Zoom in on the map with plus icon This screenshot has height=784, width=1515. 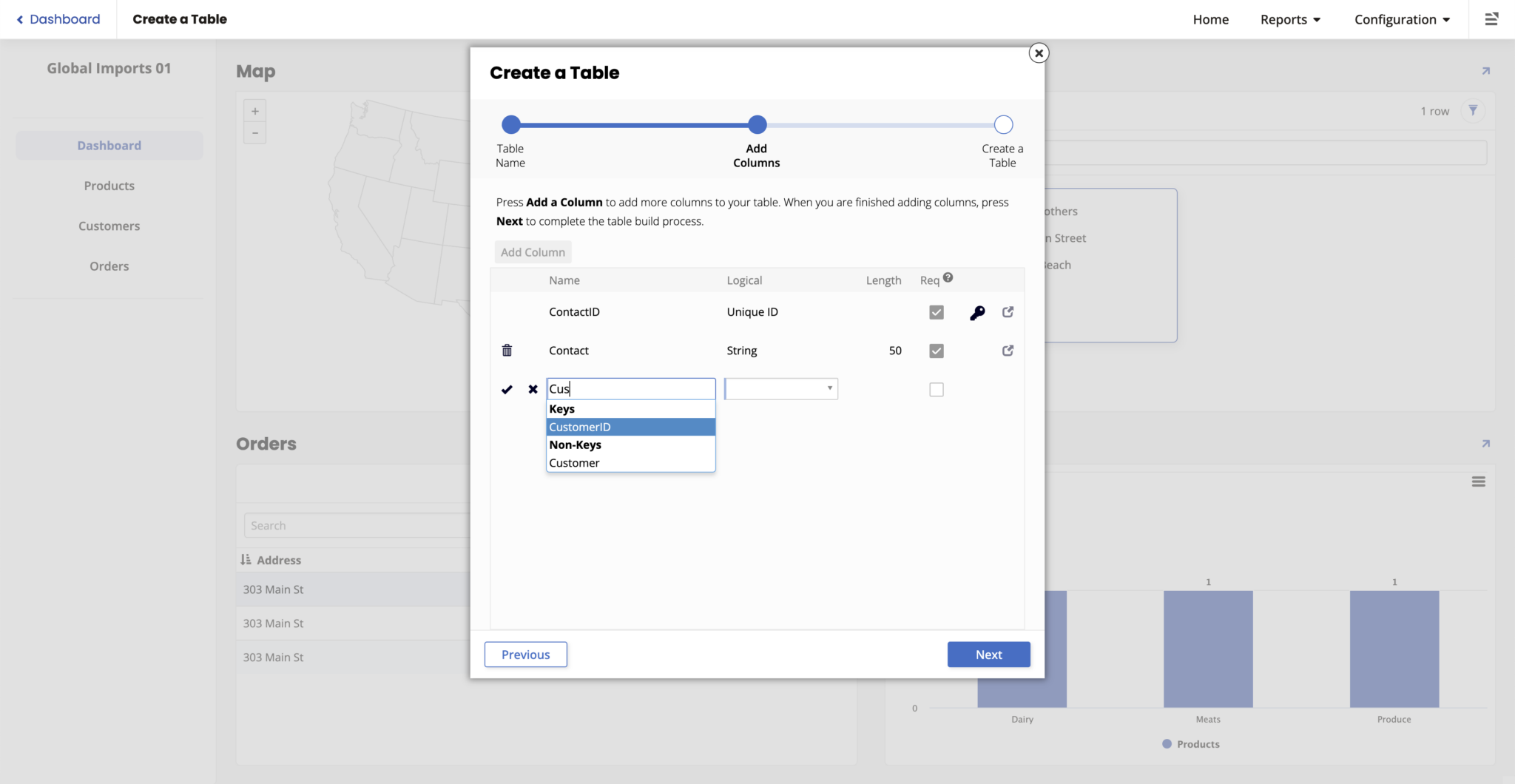[254, 110]
